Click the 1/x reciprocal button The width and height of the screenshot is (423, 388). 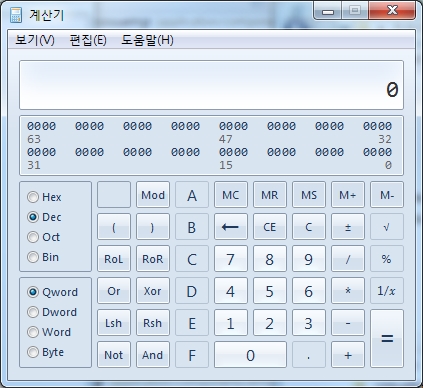coord(387,291)
